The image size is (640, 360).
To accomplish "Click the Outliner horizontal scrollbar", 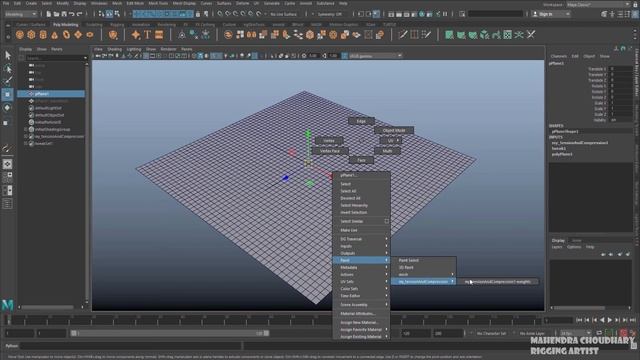I will point(48,307).
